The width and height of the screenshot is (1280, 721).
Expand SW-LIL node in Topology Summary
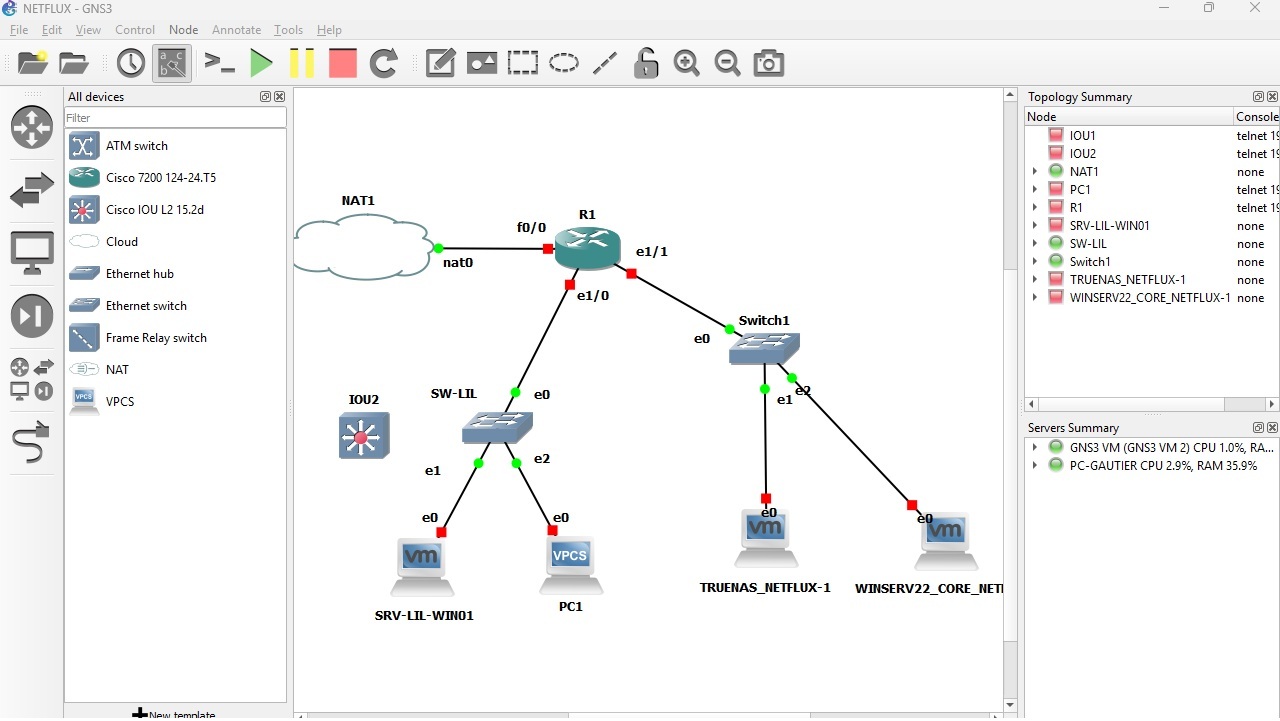coord(1035,244)
